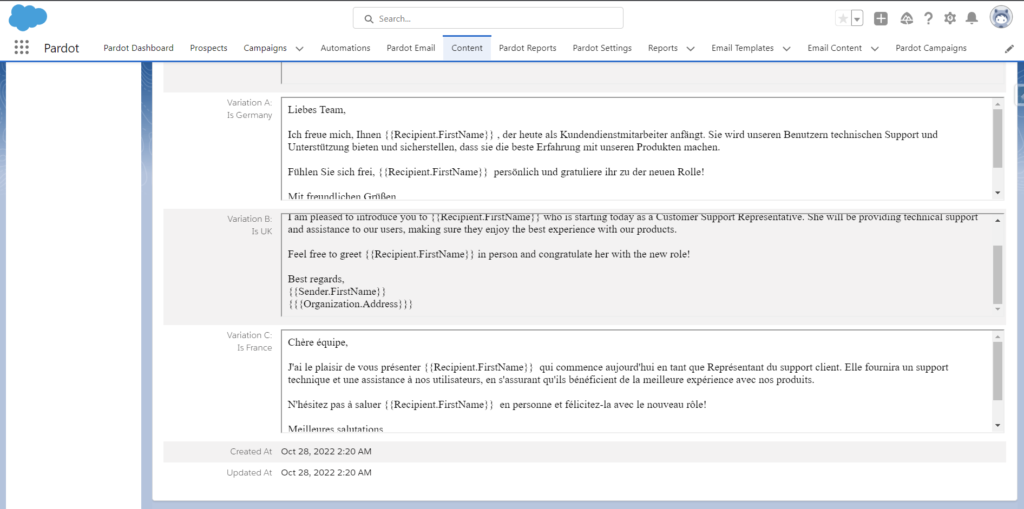Click scroll up arrow in Variation C box

[x=997, y=337]
